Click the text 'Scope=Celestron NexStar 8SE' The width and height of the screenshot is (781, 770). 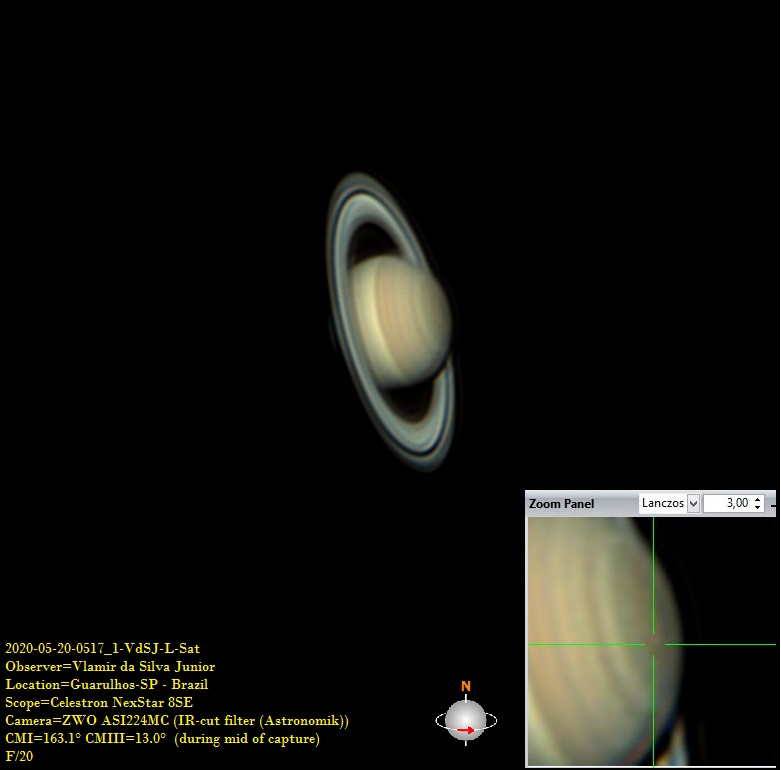click(x=99, y=702)
